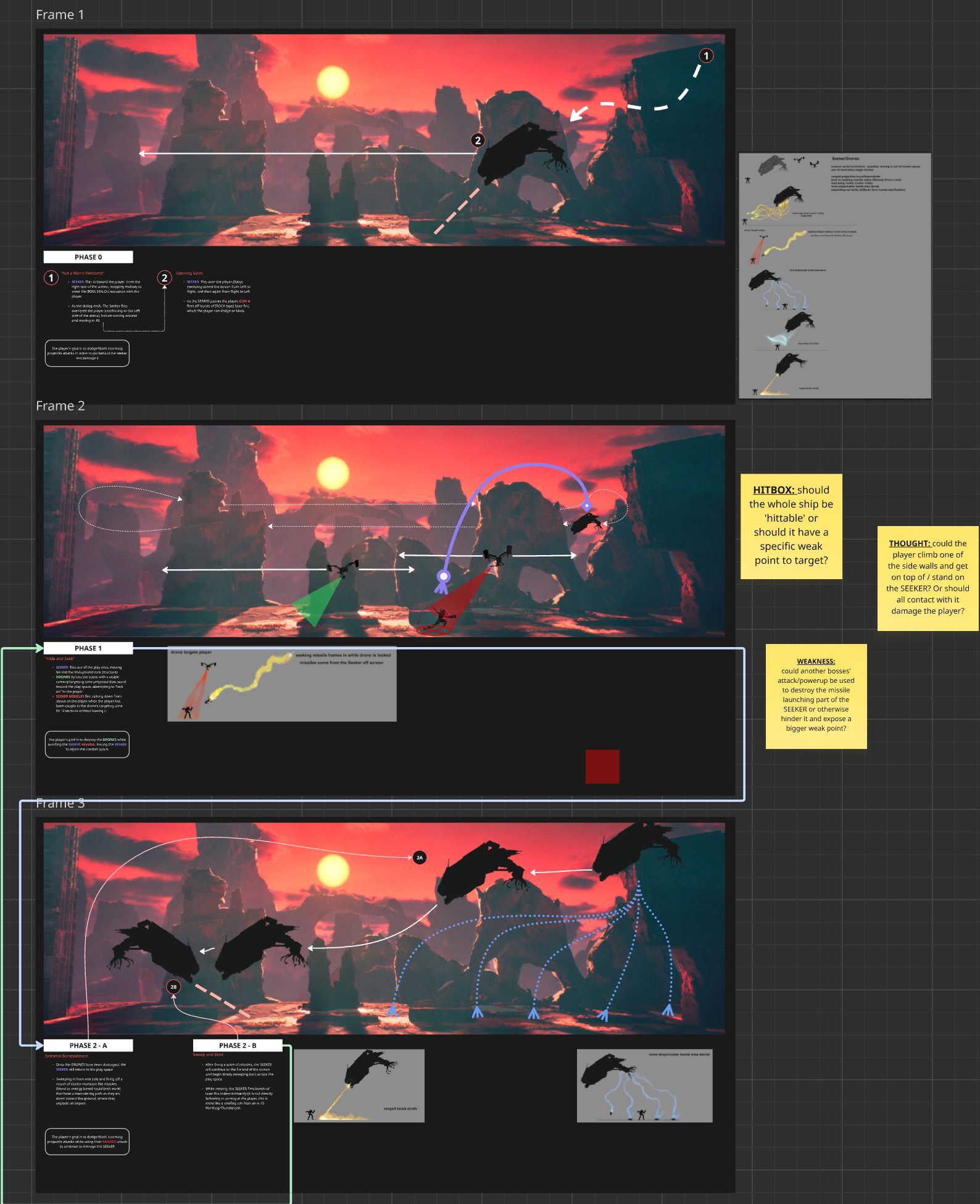Select the "Hide and Seek" heading text
980x1204 pixels.
(60, 659)
